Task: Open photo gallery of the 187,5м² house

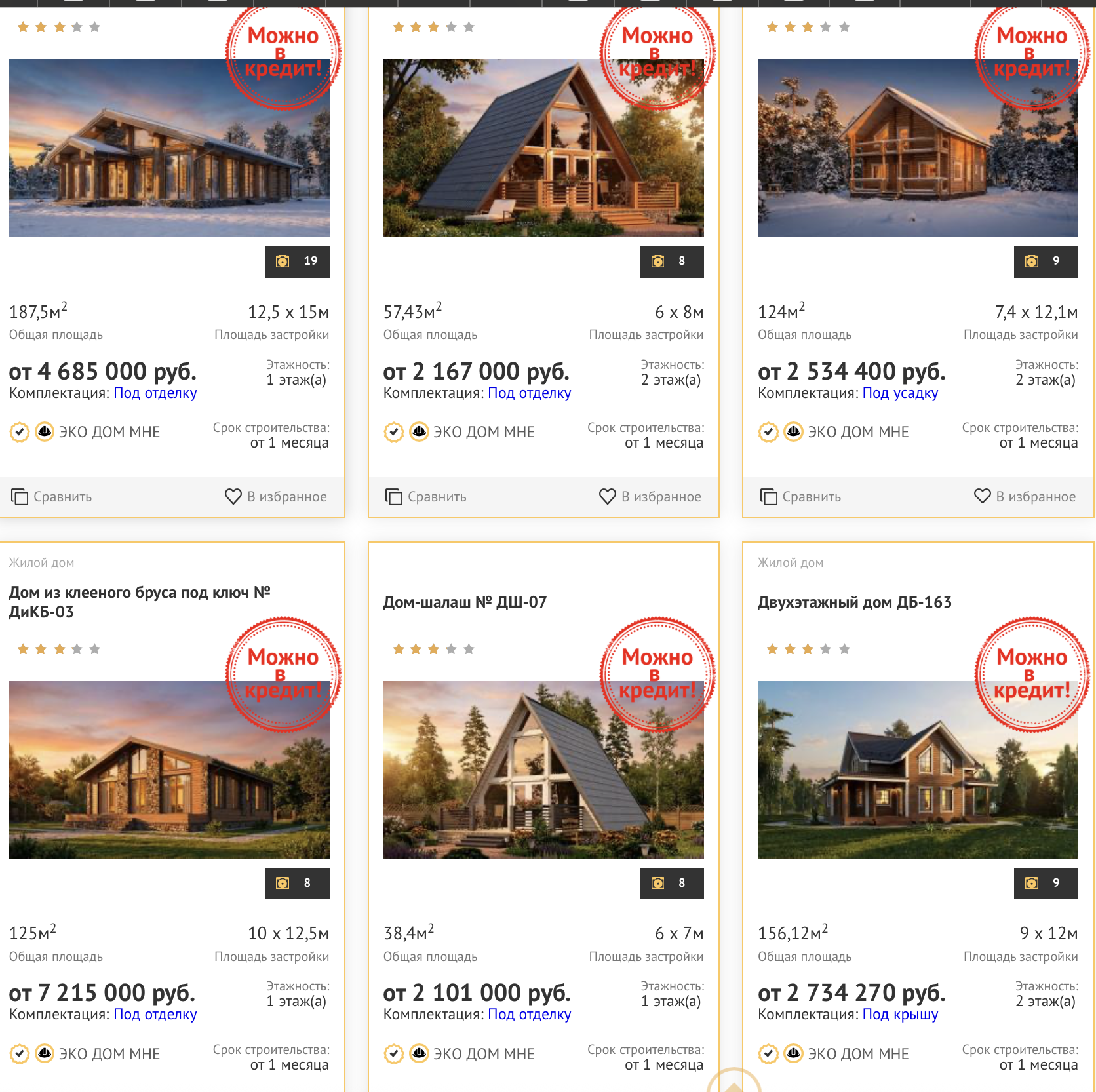Action: tap(297, 262)
